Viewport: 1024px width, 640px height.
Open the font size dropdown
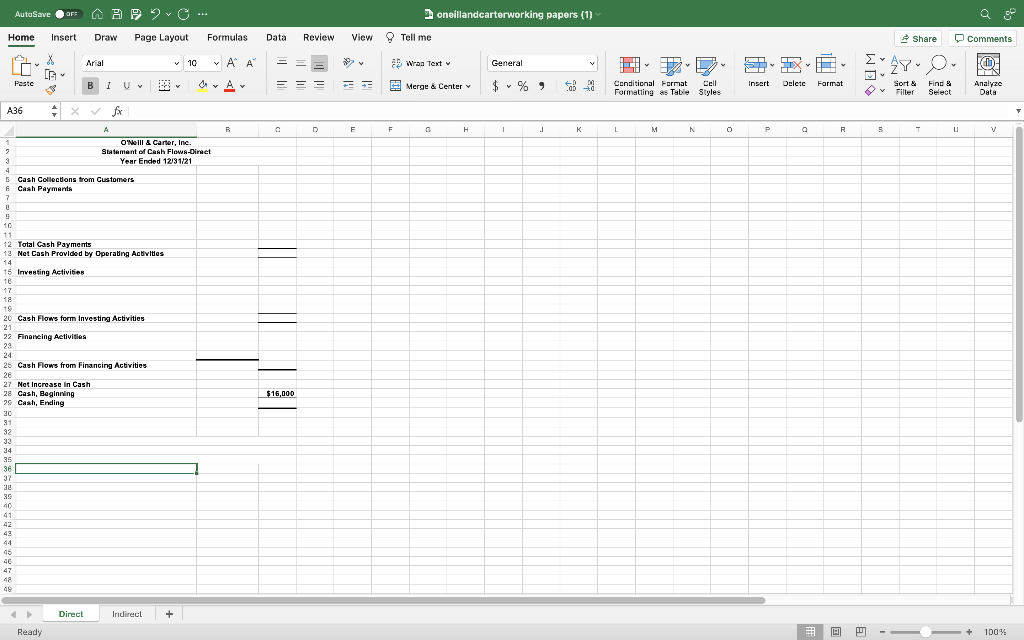click(216, 63)
